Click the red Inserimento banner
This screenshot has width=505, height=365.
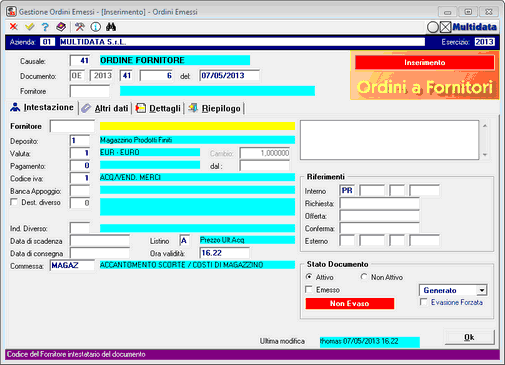point(425,62)
